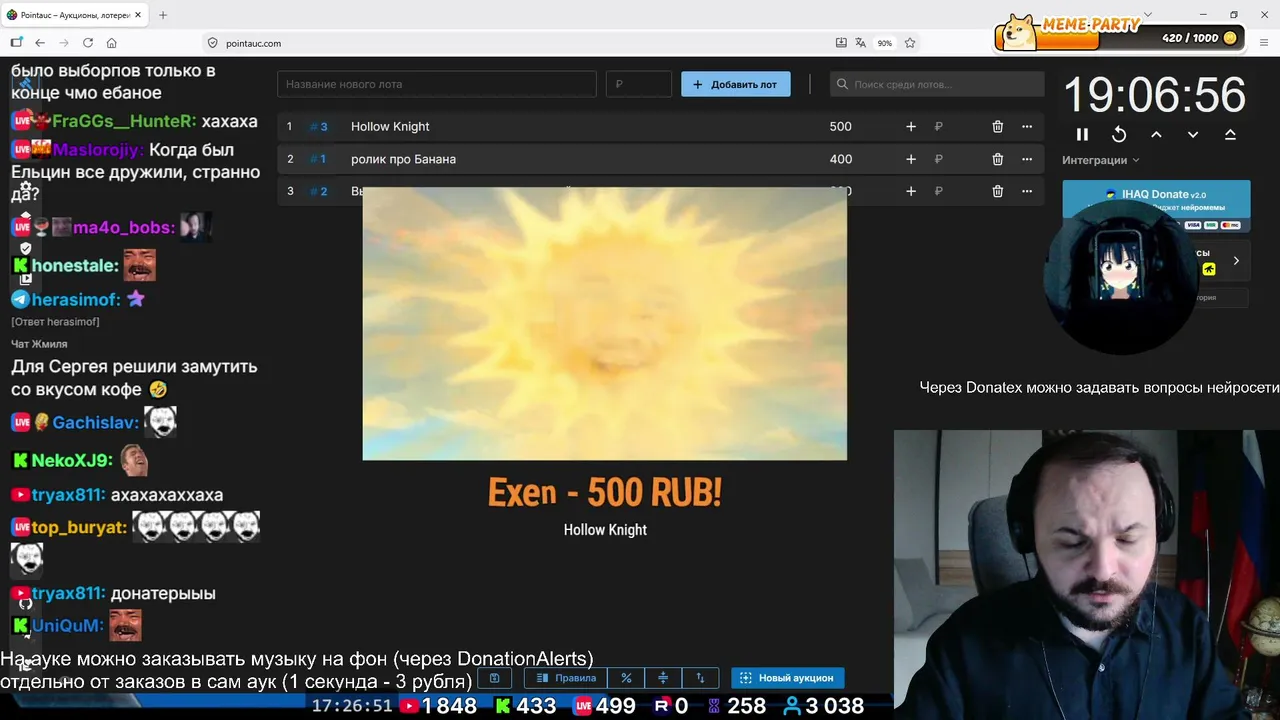
Task: Click the sun video overlay
Action: click(x=604, y=323)
